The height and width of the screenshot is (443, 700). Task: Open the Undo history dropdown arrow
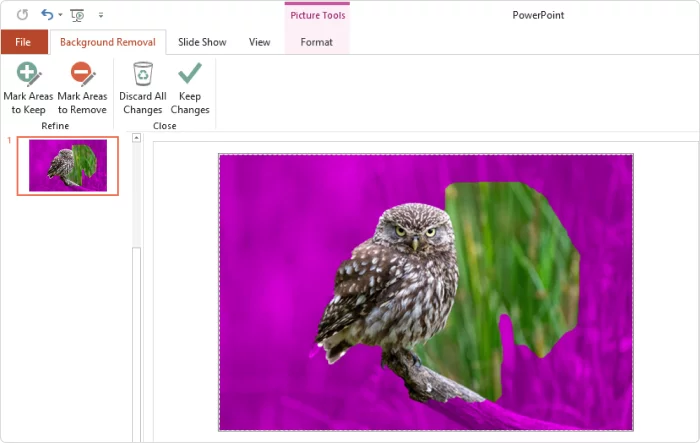click(x=60, y=16)
